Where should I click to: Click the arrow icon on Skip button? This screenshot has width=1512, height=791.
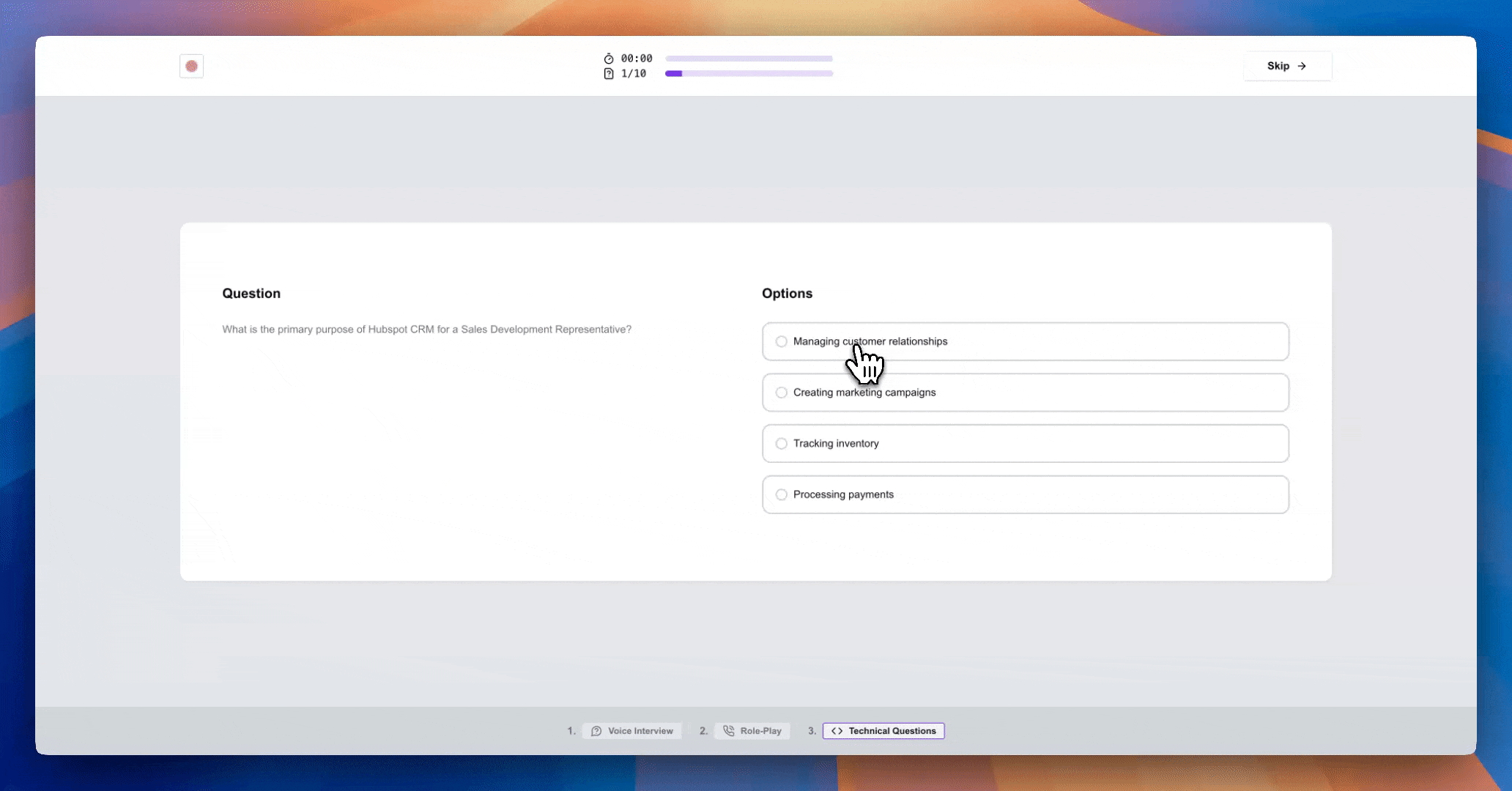pos(1302,66)
